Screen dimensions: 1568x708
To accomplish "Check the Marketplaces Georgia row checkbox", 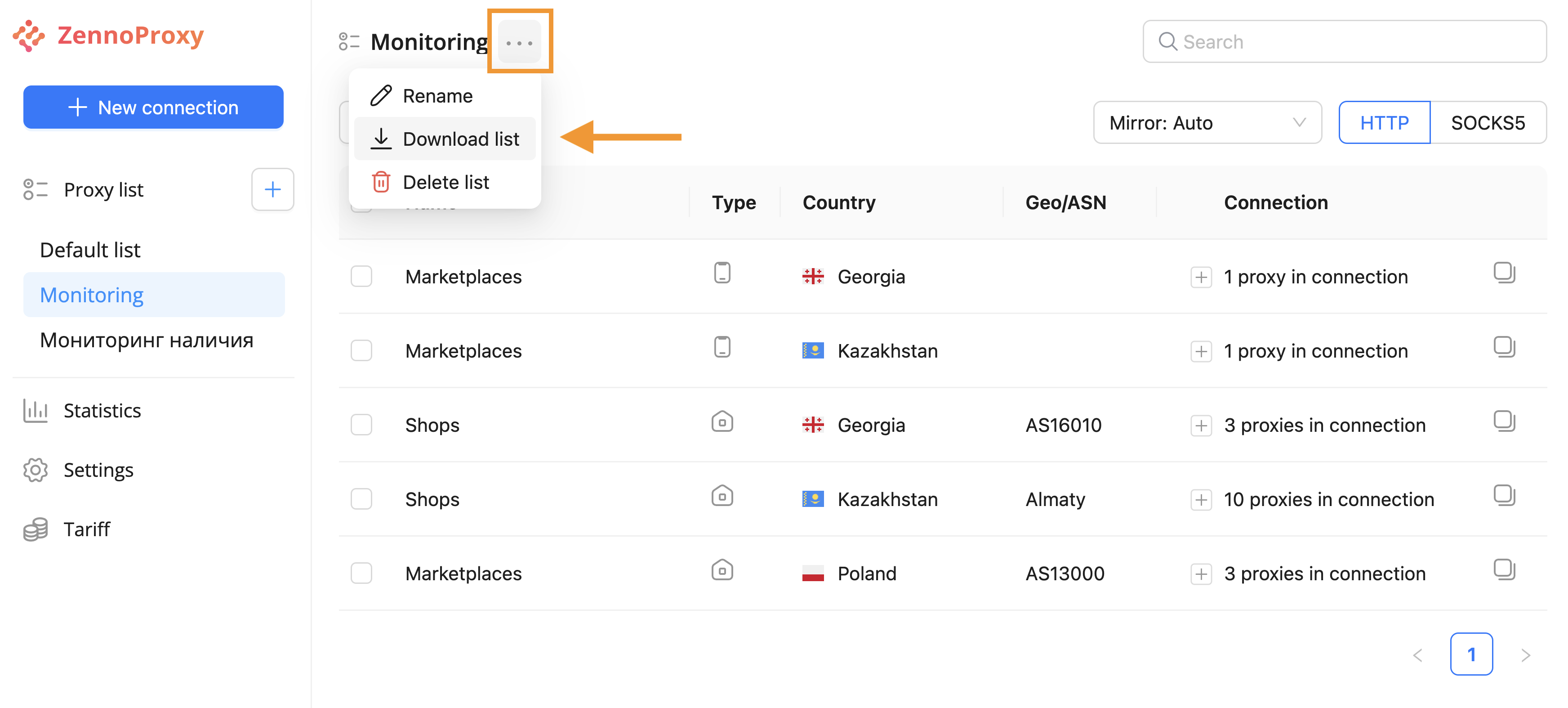I will 361,277.
